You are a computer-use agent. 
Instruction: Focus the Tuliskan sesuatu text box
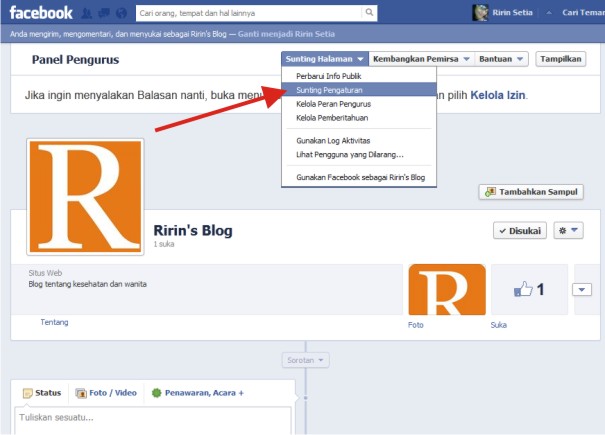tap(153, 421)
